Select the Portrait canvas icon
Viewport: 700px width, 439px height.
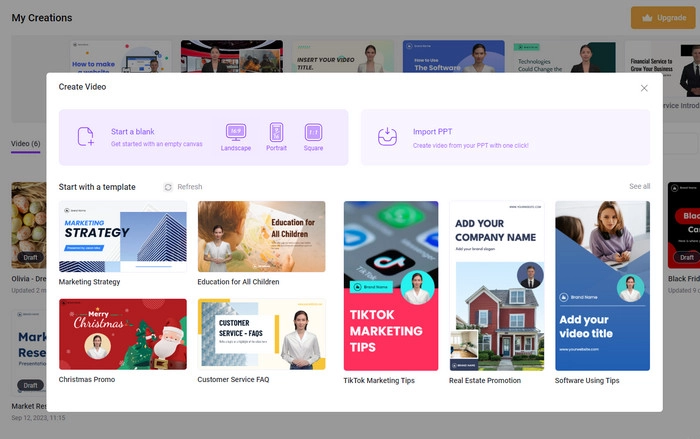pyautogui.click(x=277, y=132)
